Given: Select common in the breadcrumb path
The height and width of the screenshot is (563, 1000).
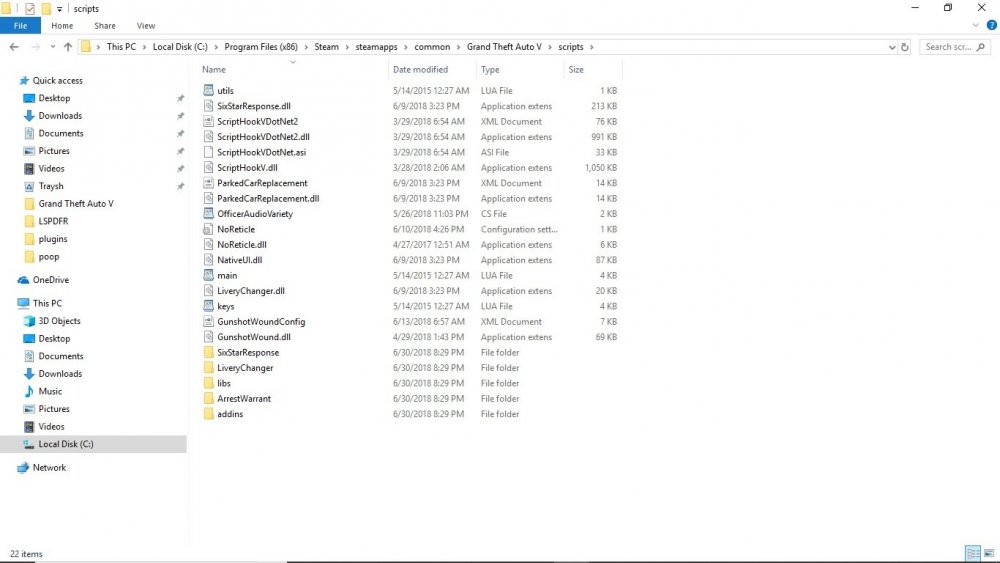Looking at the screenshot, I should (432, 47).
